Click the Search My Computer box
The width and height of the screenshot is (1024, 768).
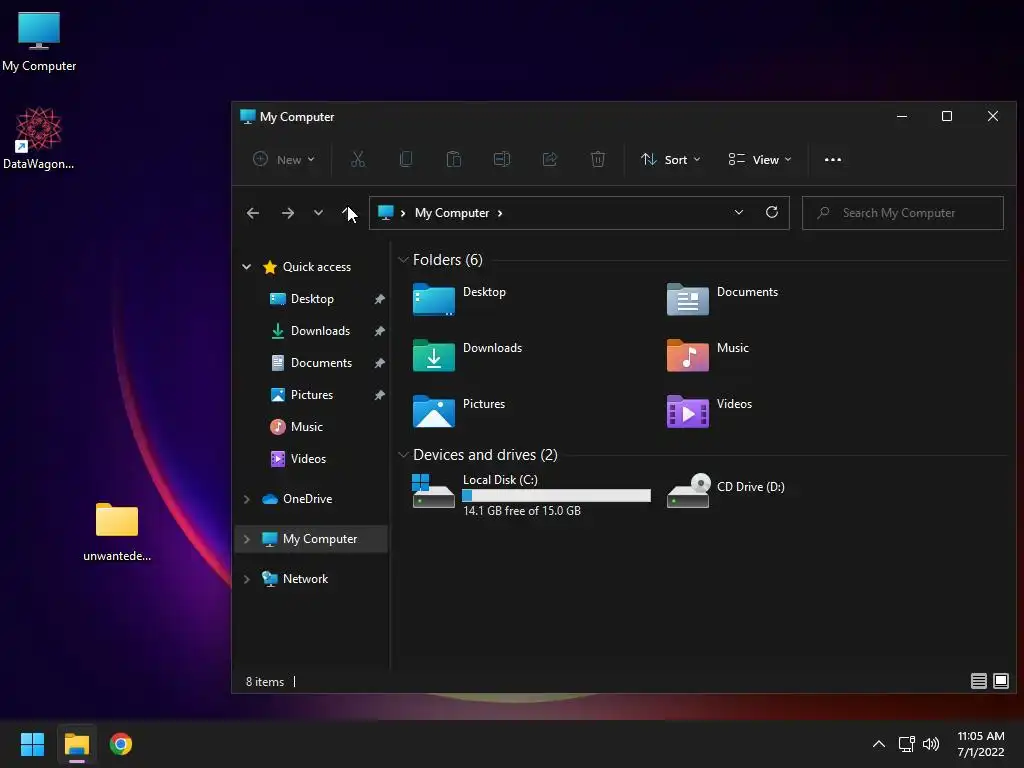click(903, 213)
